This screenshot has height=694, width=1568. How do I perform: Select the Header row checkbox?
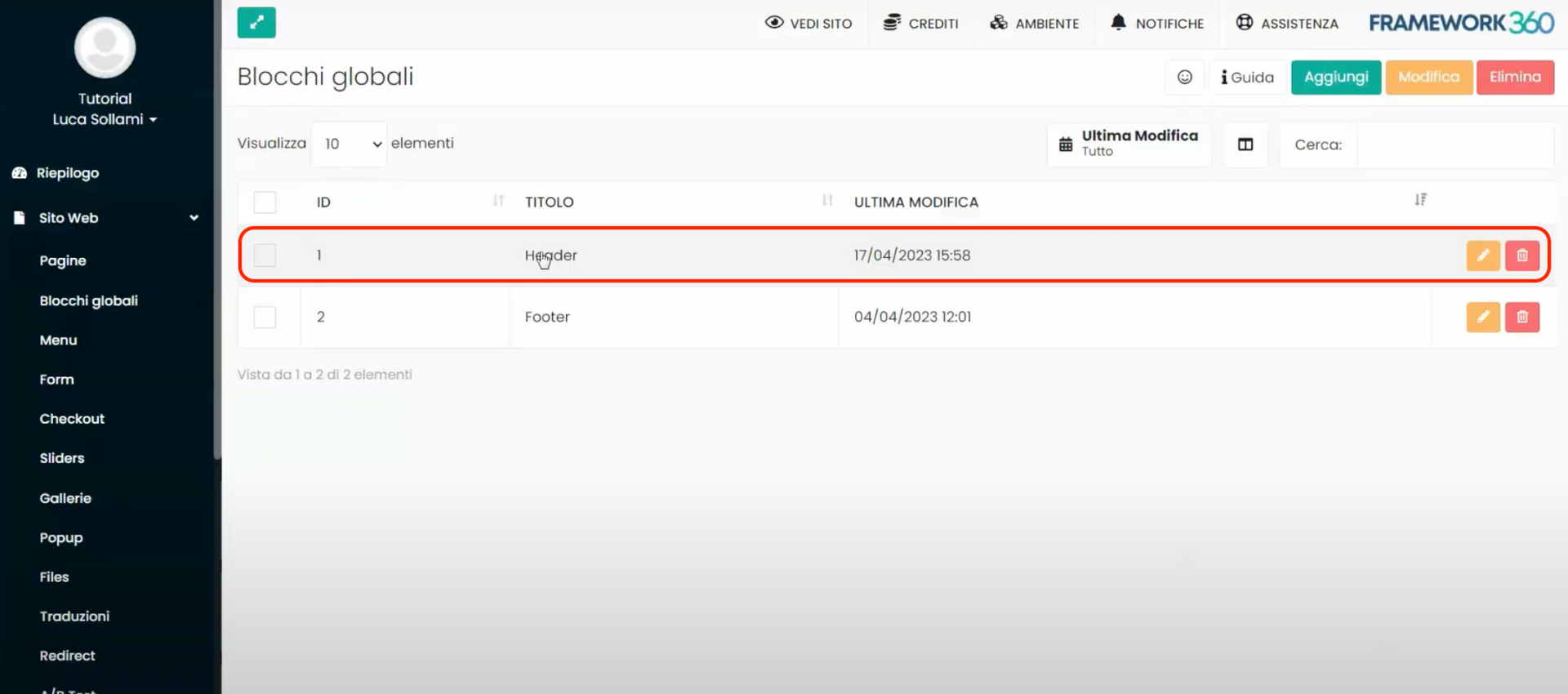pos(265,256)
